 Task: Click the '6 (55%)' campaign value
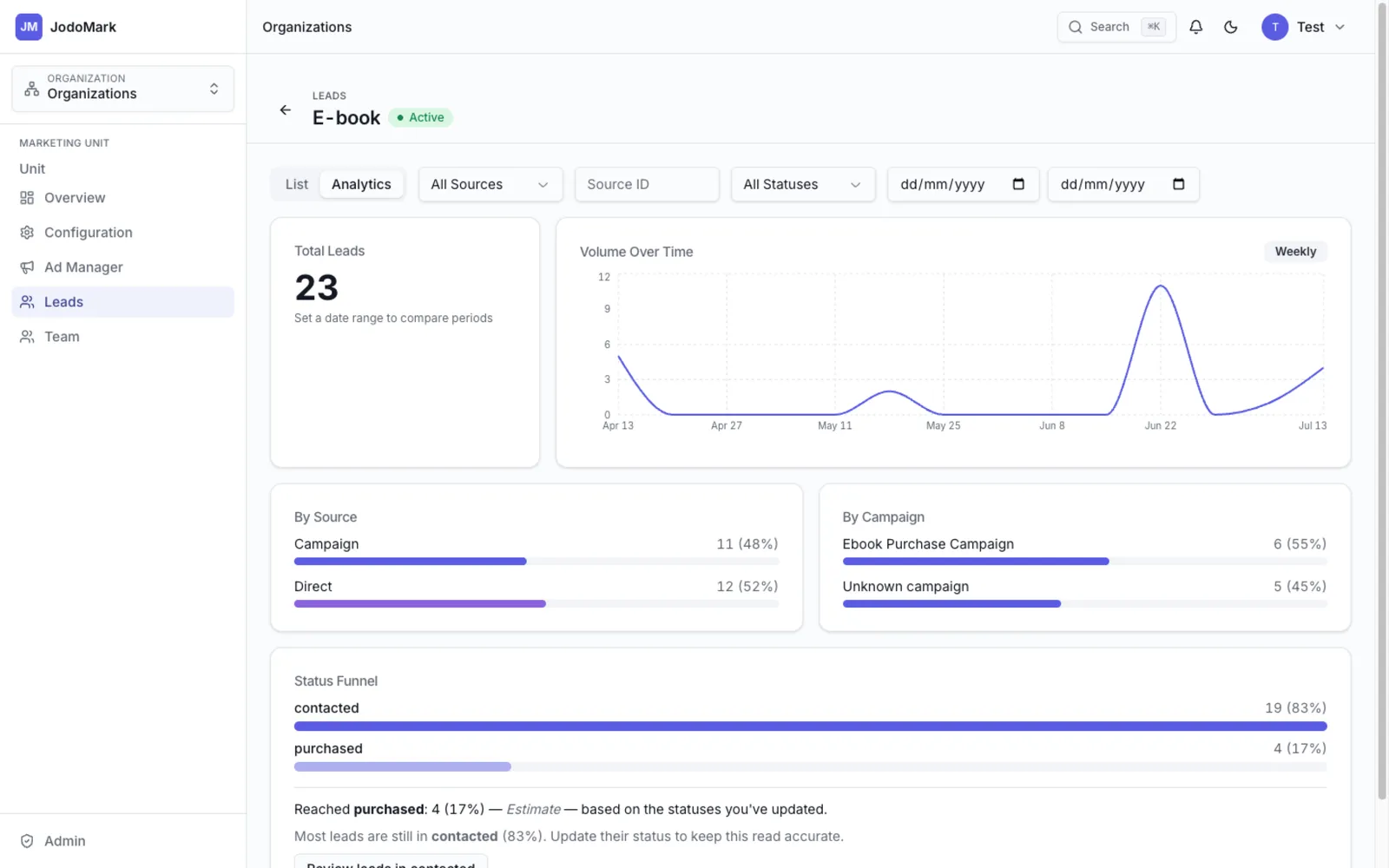[x=1300, y=544]
